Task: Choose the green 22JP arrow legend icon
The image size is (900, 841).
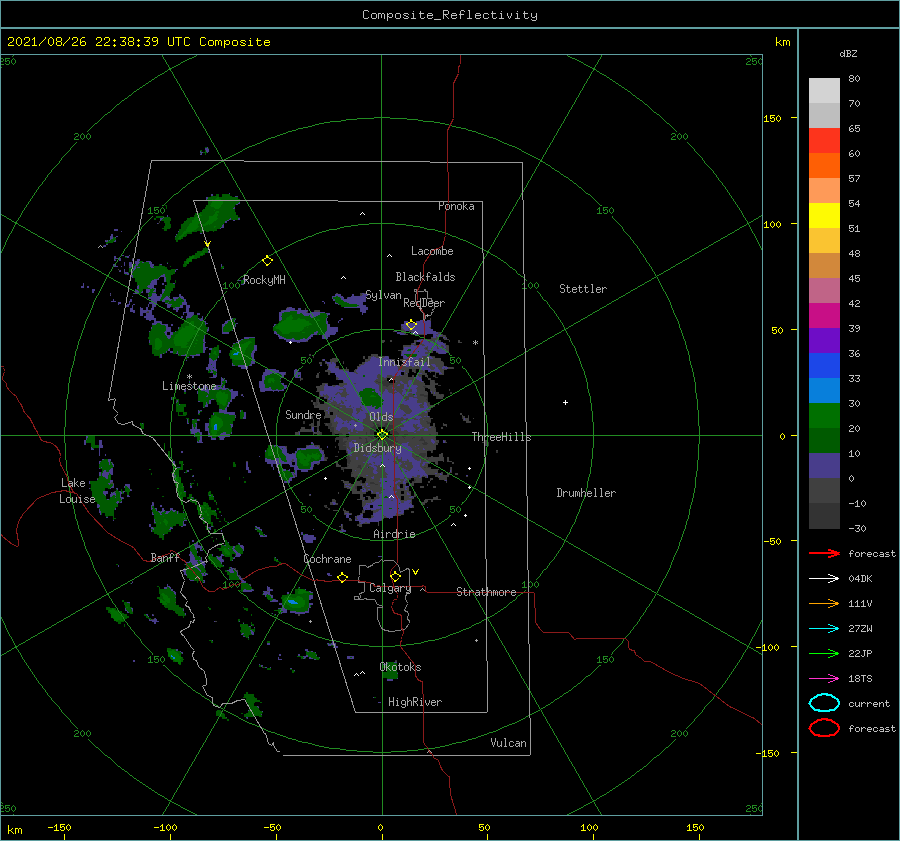Action: point(824,653)
